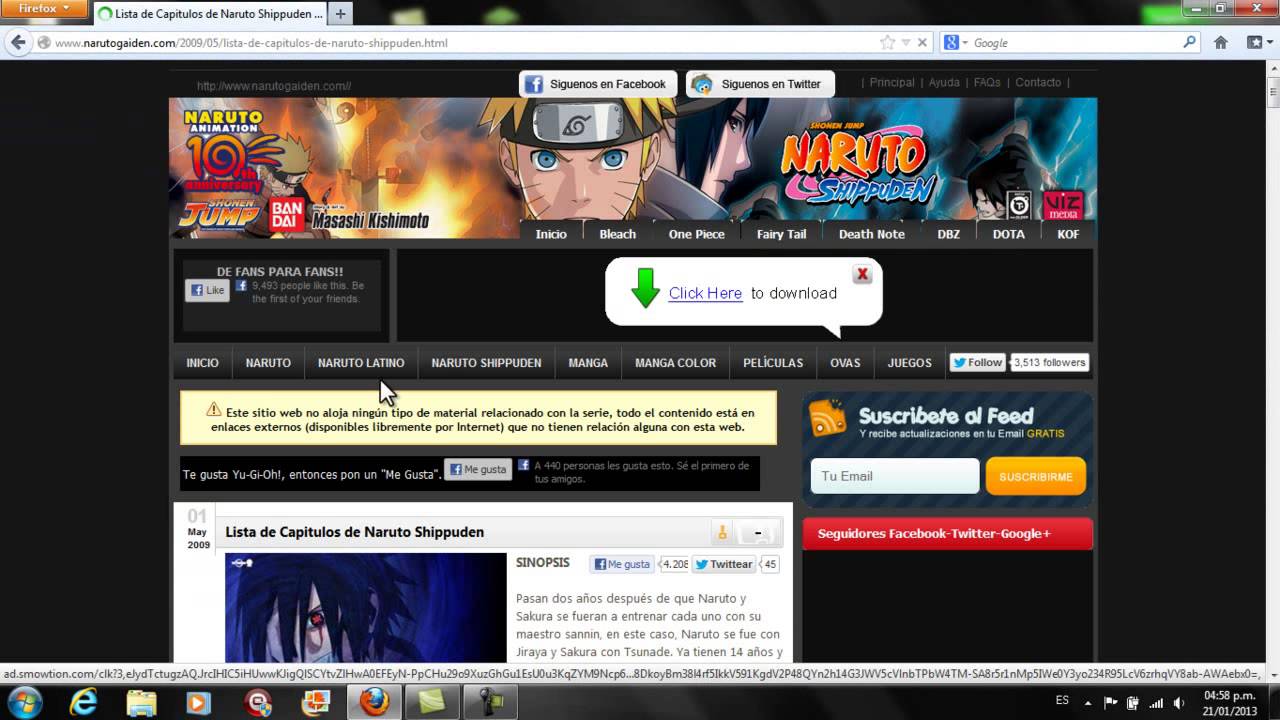Screen dimensions: 1280x720
Task: Bookmark this page with the star icon
Action: click(x=887, y=42)
